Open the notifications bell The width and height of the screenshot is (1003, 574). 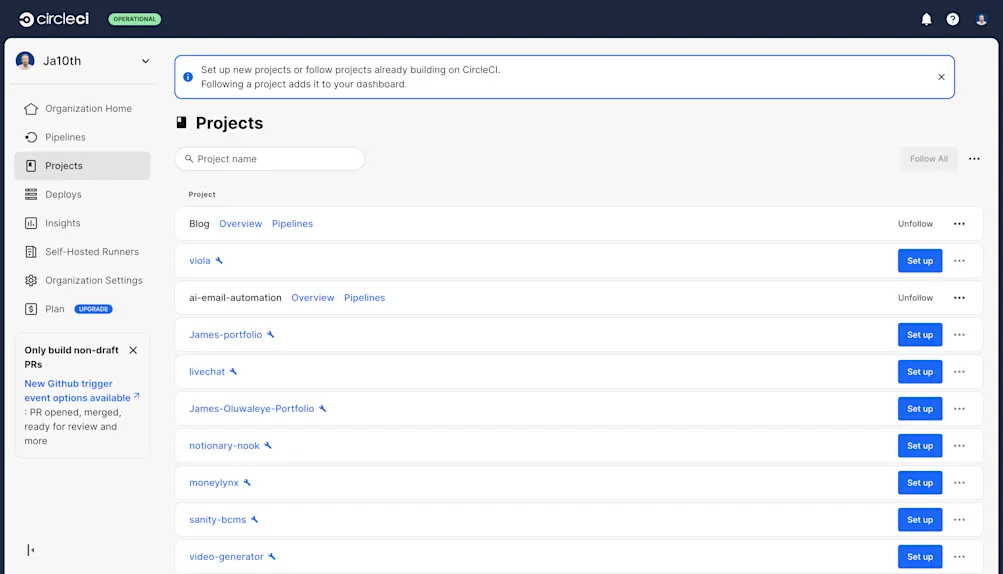[x=926, y=19]
